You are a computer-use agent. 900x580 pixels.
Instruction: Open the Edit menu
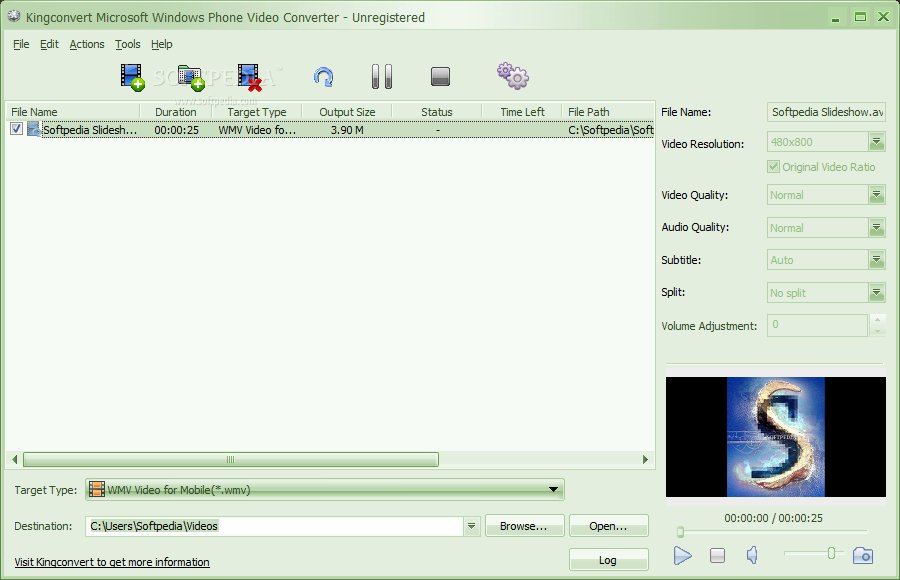click(x=49, y=44)
